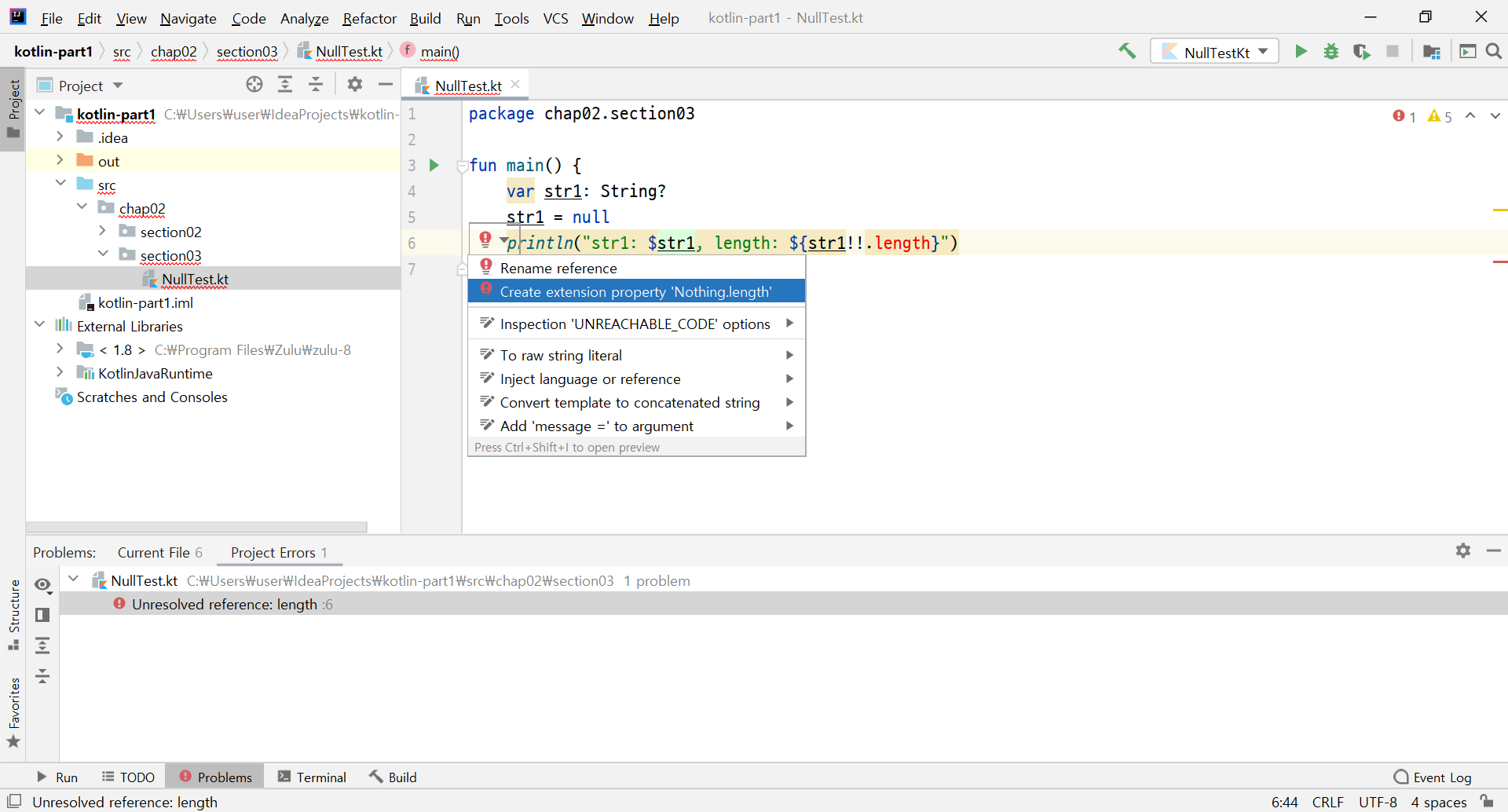Viewport: 1508px width, 812px height.
Task: Toggle the Project side tool window button
Action: tap(13, 110)
